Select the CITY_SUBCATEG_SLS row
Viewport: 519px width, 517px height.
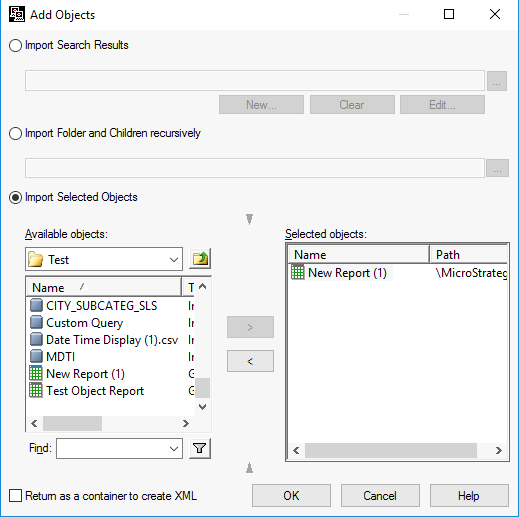point(111,305)
